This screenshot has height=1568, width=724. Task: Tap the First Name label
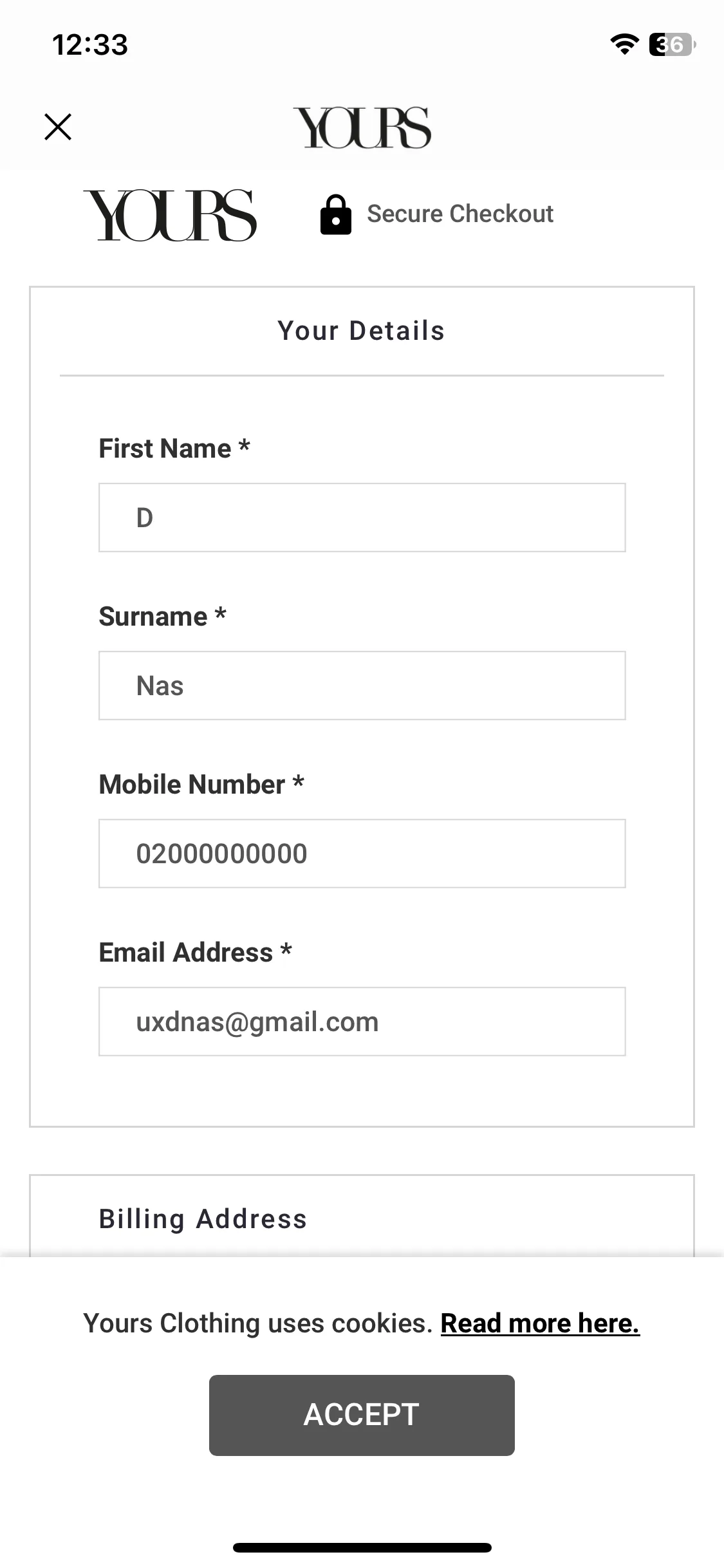tap(174, 449)
